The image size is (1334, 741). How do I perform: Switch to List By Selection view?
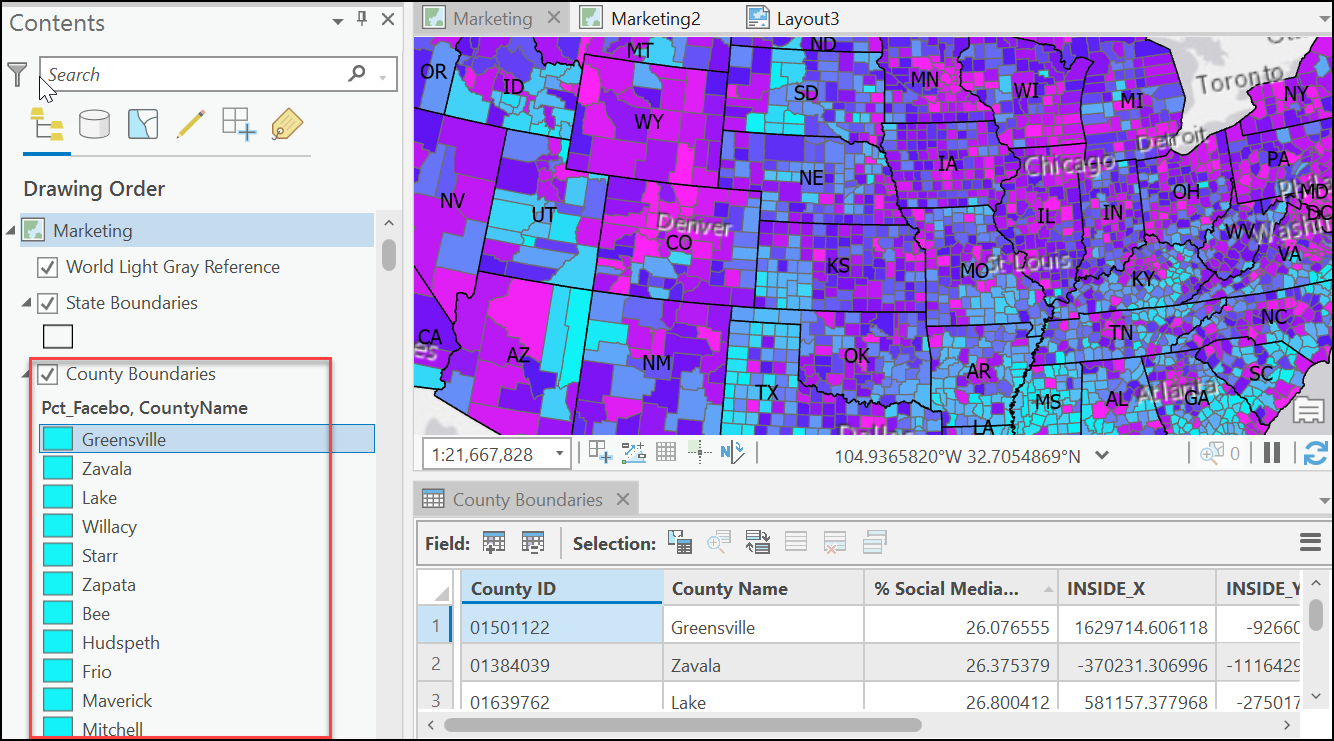(143, 124)
